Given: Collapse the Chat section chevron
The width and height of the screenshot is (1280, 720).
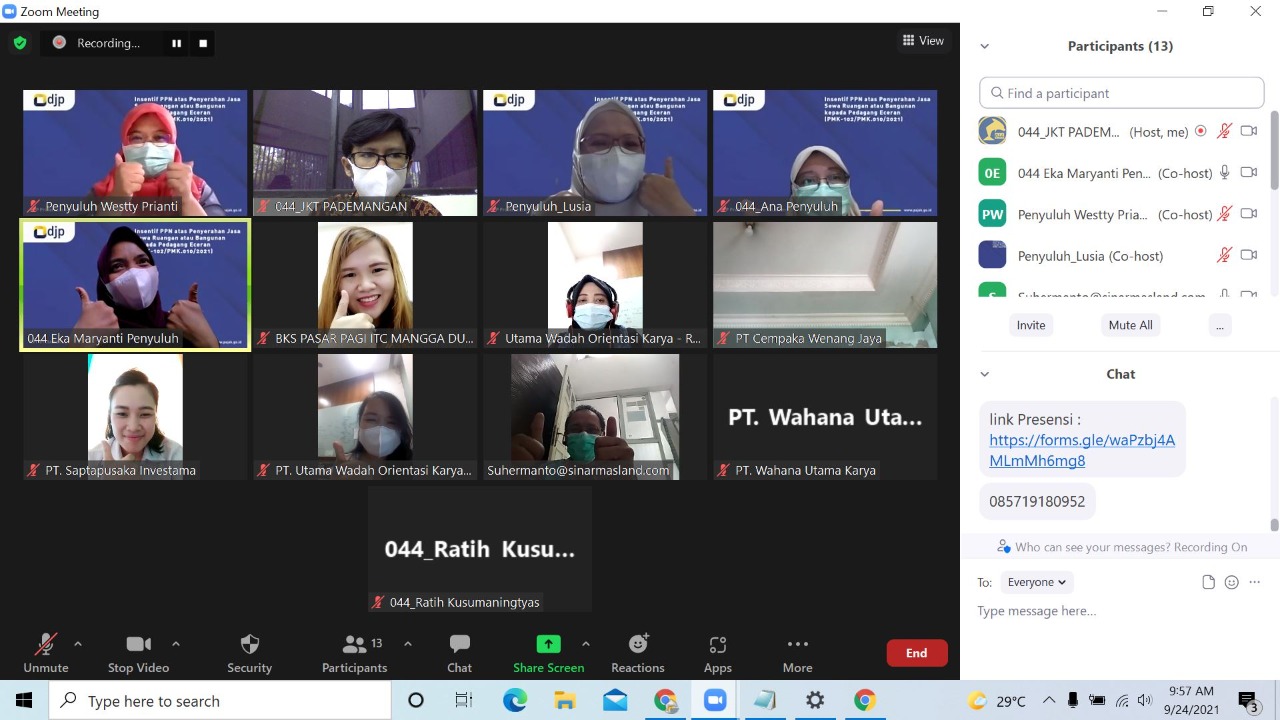Looking at the screenshot, I should click(x=984, y=374).
